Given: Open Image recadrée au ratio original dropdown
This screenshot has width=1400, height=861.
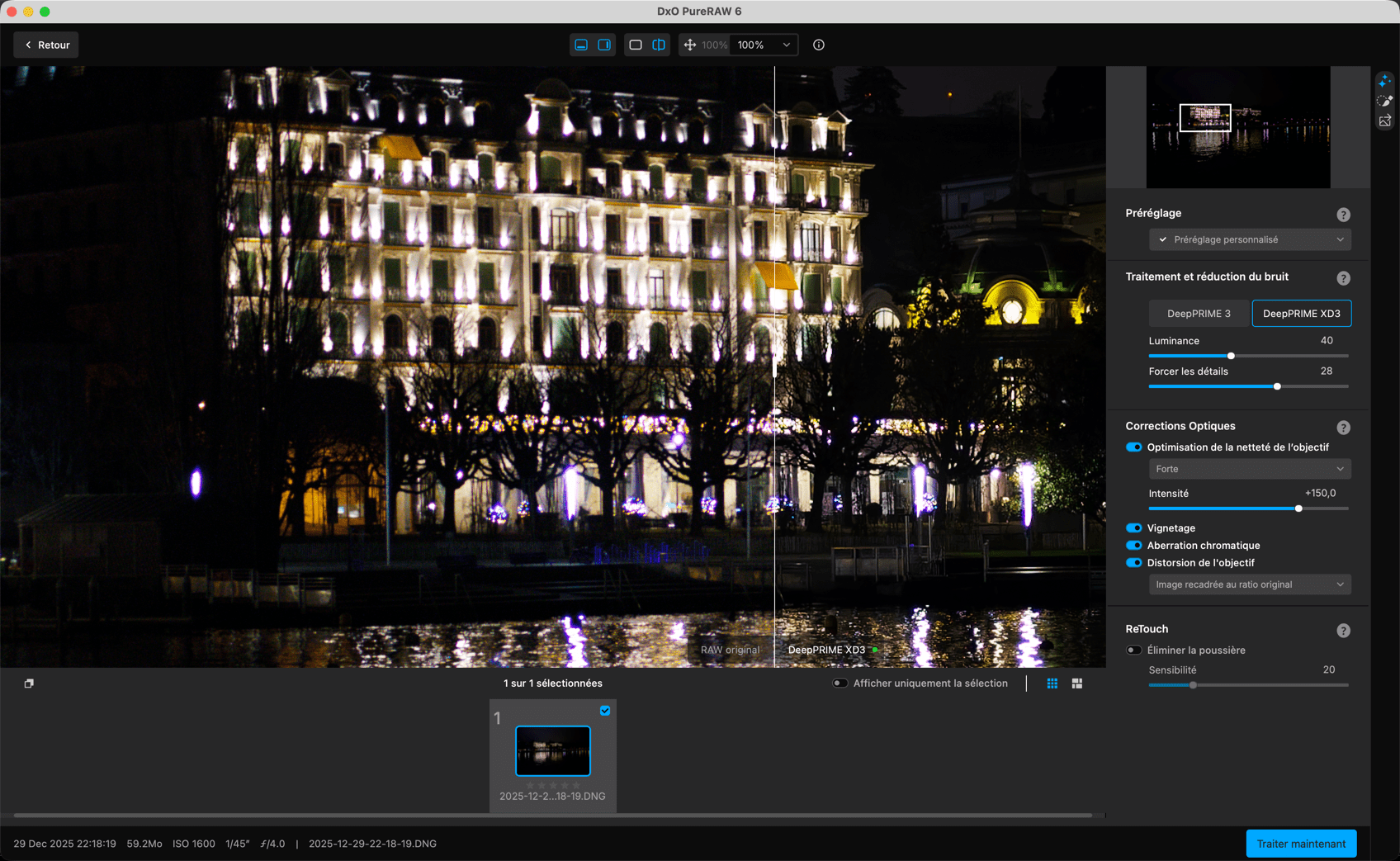Looking at the screenshot, I should [x=1250, y=584].
